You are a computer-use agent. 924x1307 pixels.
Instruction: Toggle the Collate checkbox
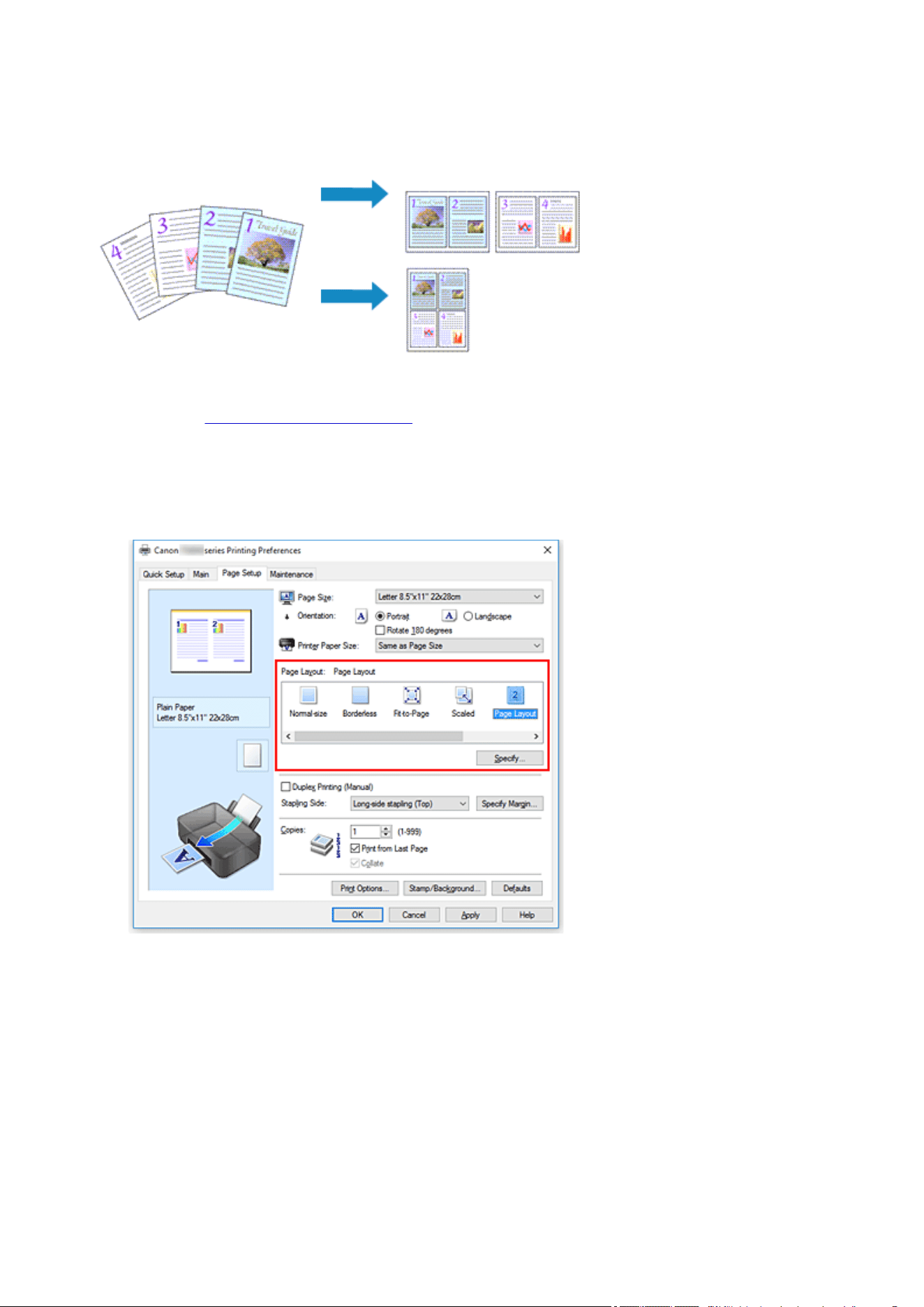(x=355, y=864)
